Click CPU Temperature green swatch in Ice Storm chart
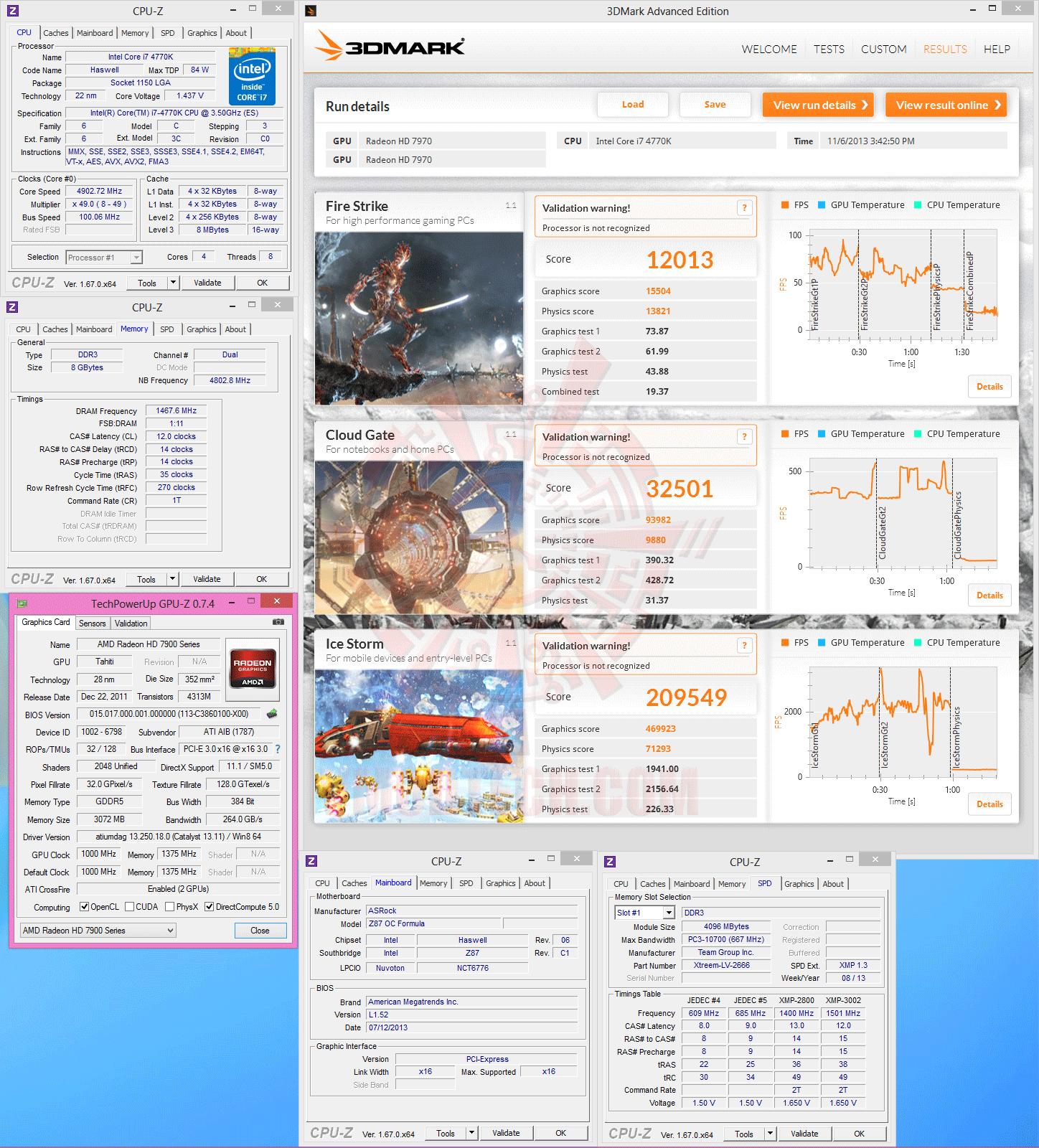1039x1148 pixels. (918, 643)
